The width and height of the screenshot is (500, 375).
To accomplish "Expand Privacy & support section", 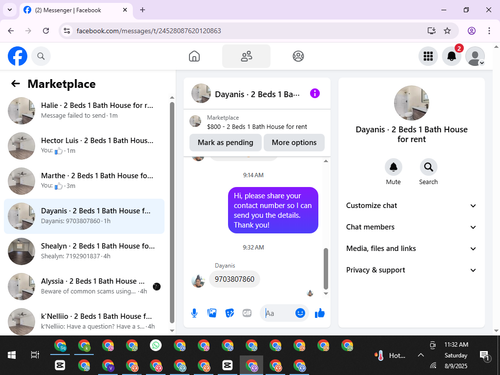I will (411, 270).
